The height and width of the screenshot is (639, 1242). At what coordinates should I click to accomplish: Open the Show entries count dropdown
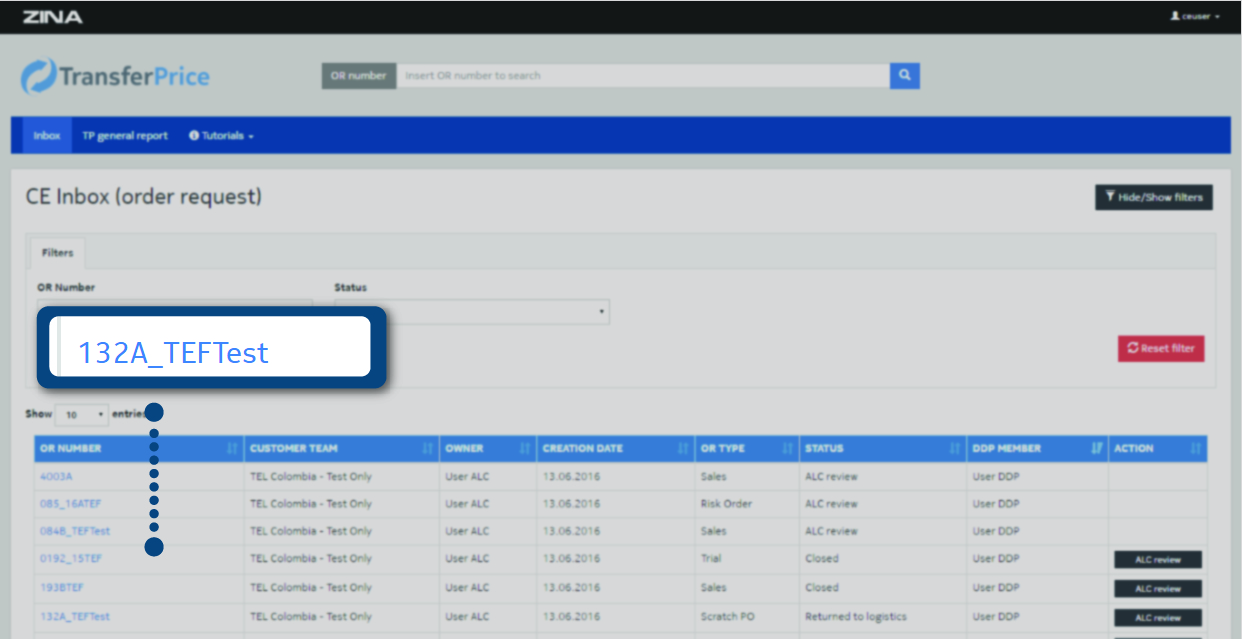click(x=82, y=414)
